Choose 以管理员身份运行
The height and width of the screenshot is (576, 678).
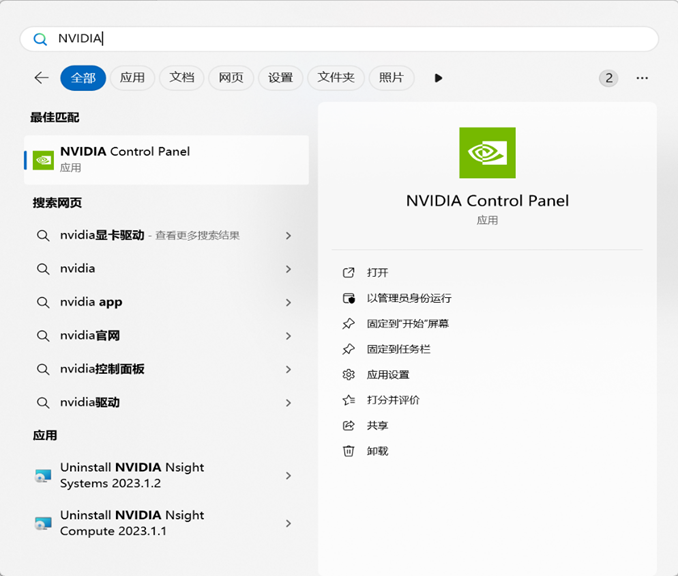click(x=409, y=298)
